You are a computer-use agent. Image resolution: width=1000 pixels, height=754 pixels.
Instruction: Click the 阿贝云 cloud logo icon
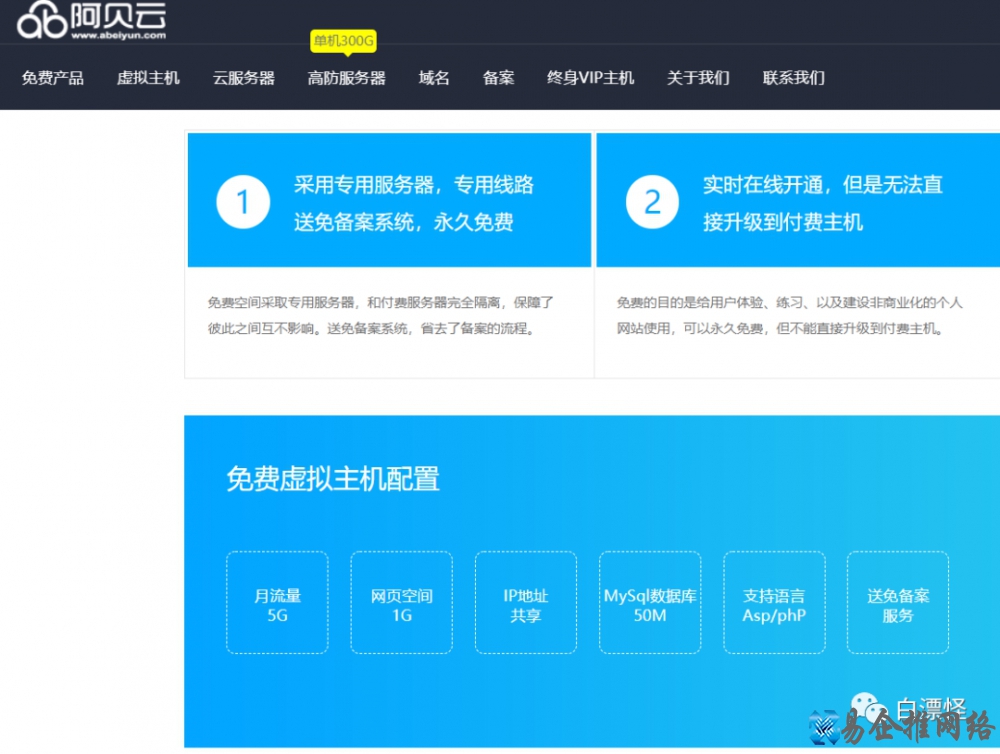click(x=42, y=20)
